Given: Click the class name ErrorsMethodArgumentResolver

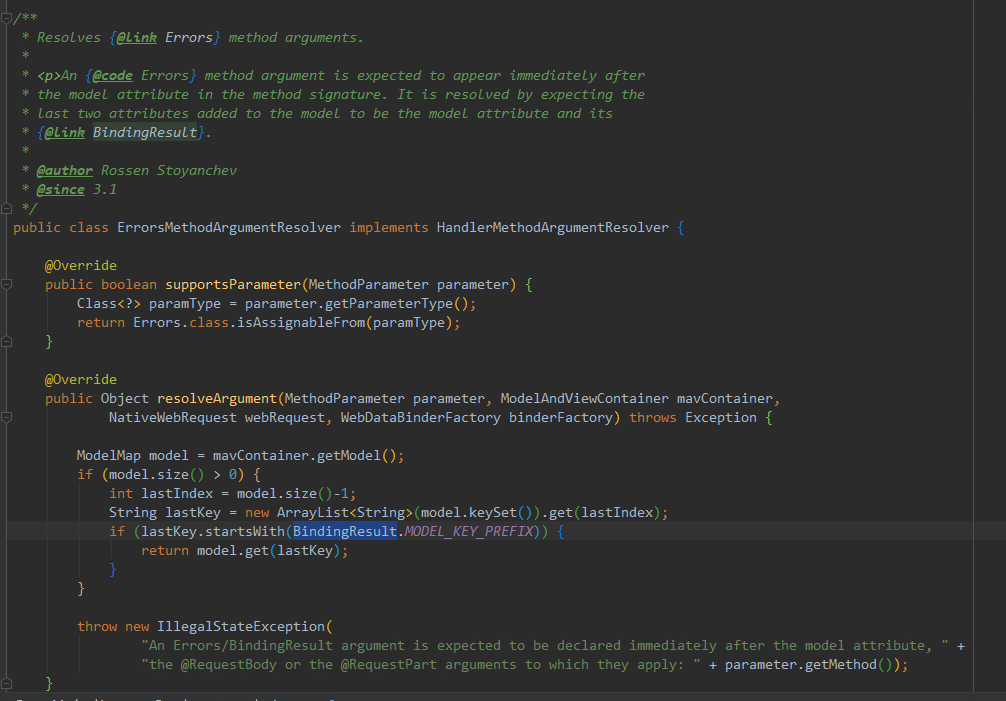Looking at the screenshot, I should (228, 227).
